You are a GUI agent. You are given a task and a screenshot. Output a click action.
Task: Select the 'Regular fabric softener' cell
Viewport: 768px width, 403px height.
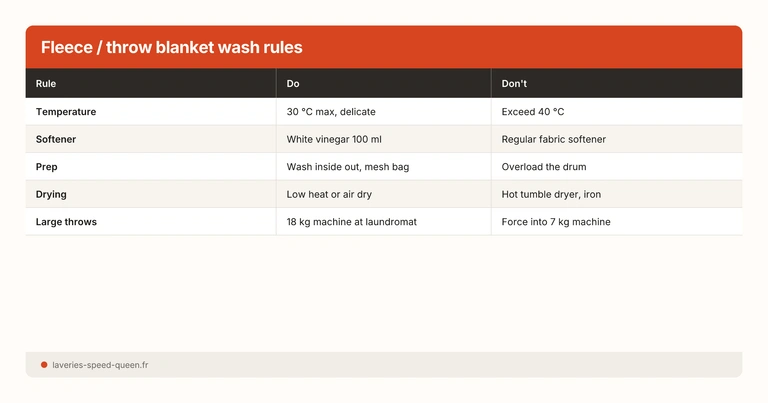click(x=553, y=139)
